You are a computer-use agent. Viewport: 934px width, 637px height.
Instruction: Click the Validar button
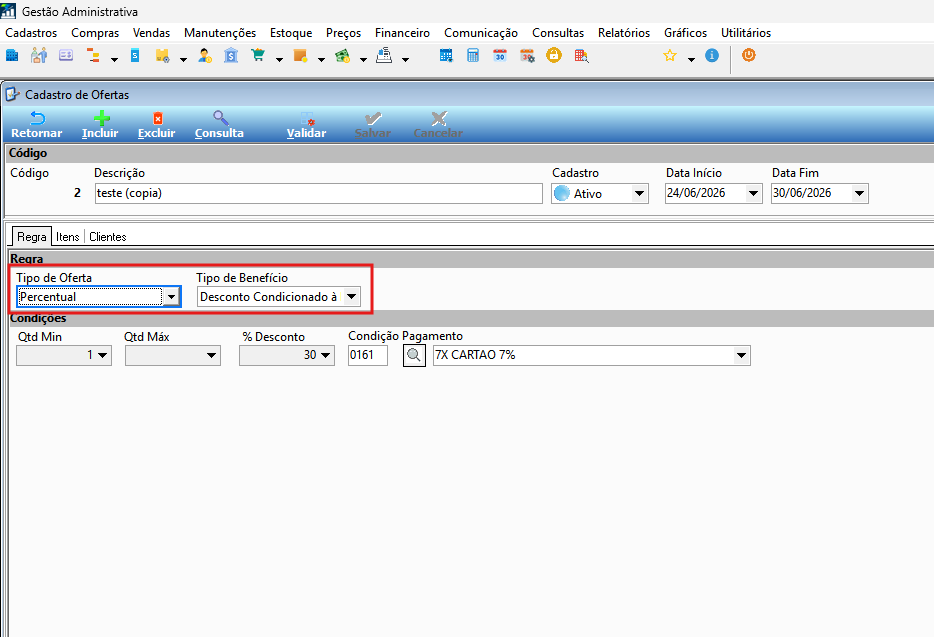[306, 125]
